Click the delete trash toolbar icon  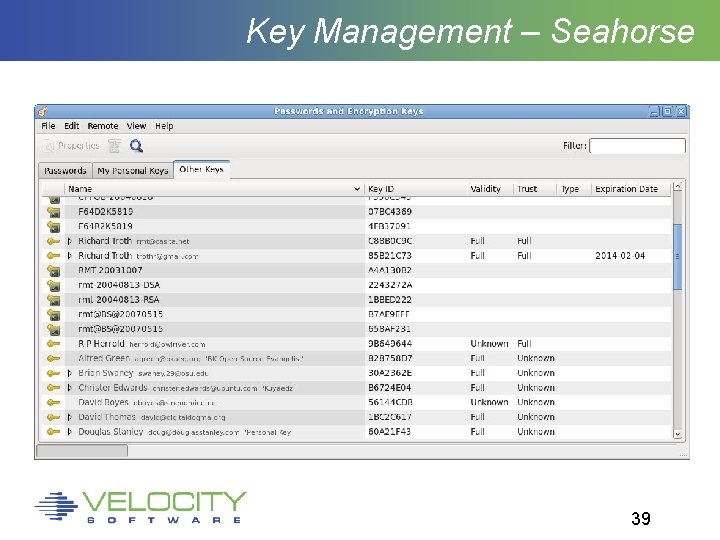tap(114, 146)
